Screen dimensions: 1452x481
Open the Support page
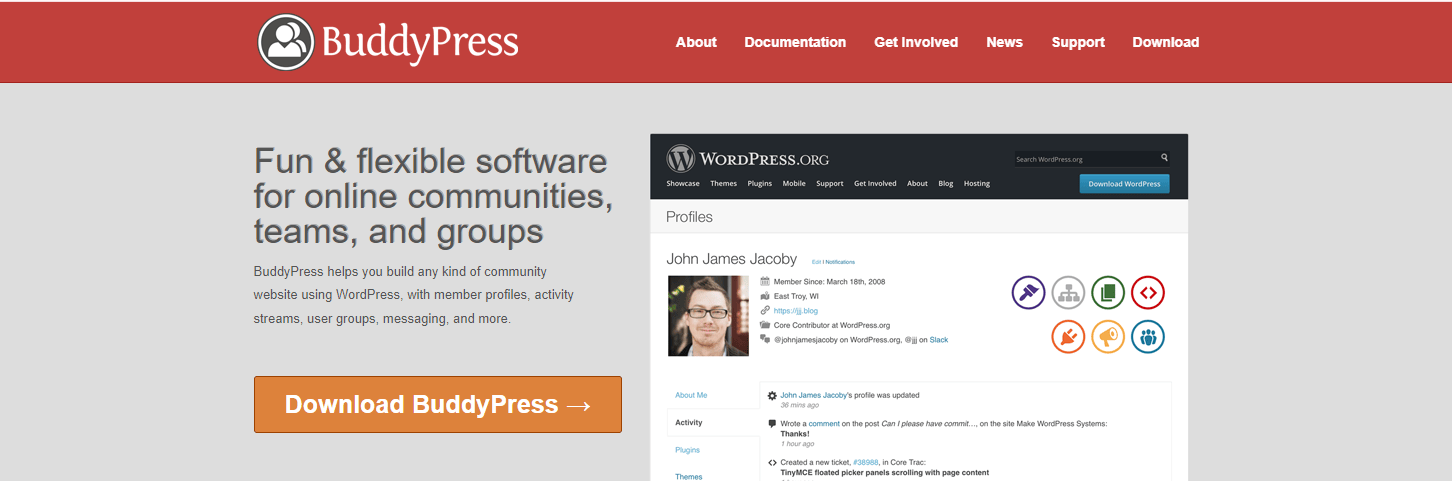pyautogui.click(x=1078, y=42)
